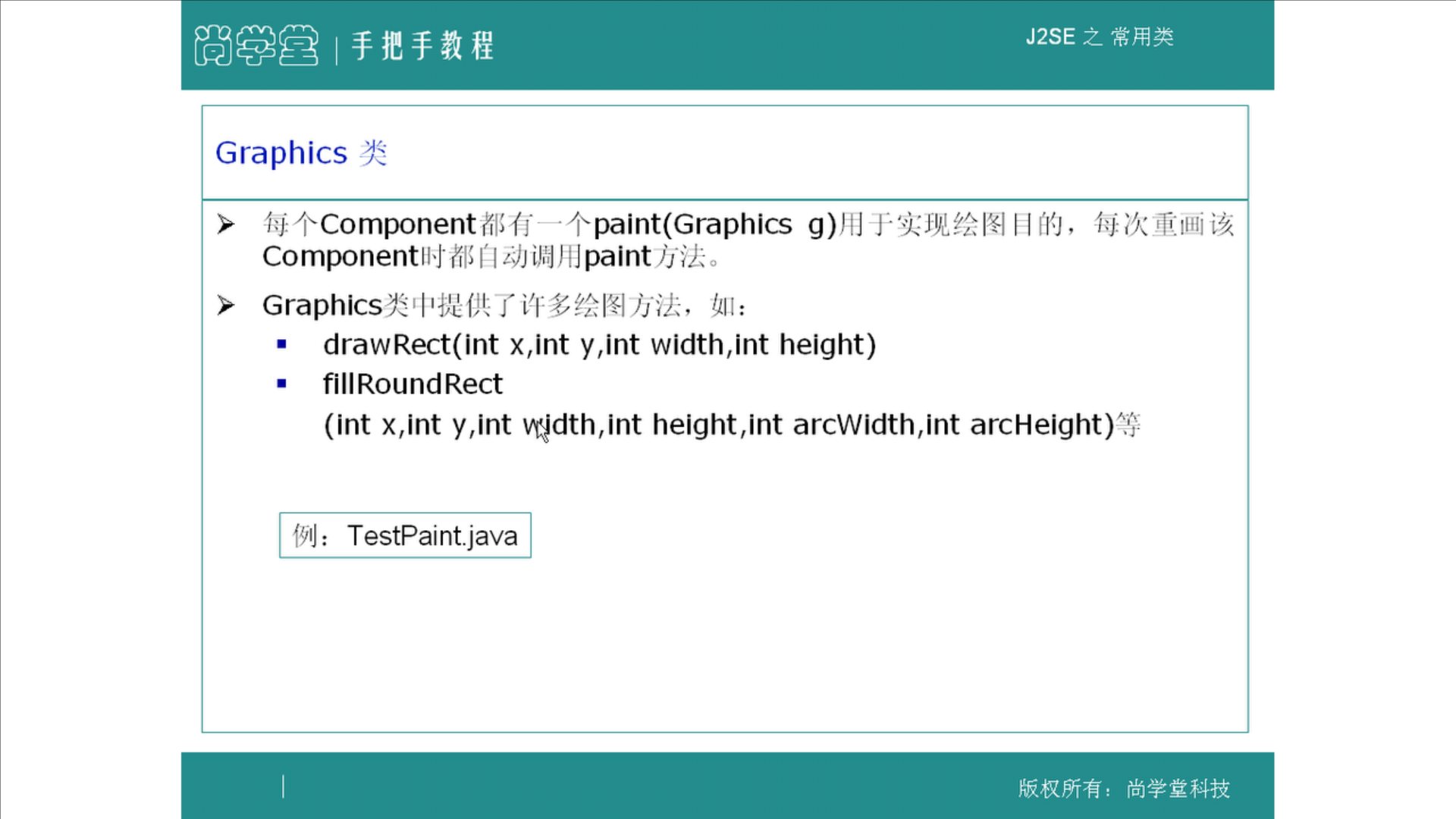Click the 版权所有: 尚学堂科技 footer text
This screenshot has width=1456, height=819.
(x=1124, y=789)
